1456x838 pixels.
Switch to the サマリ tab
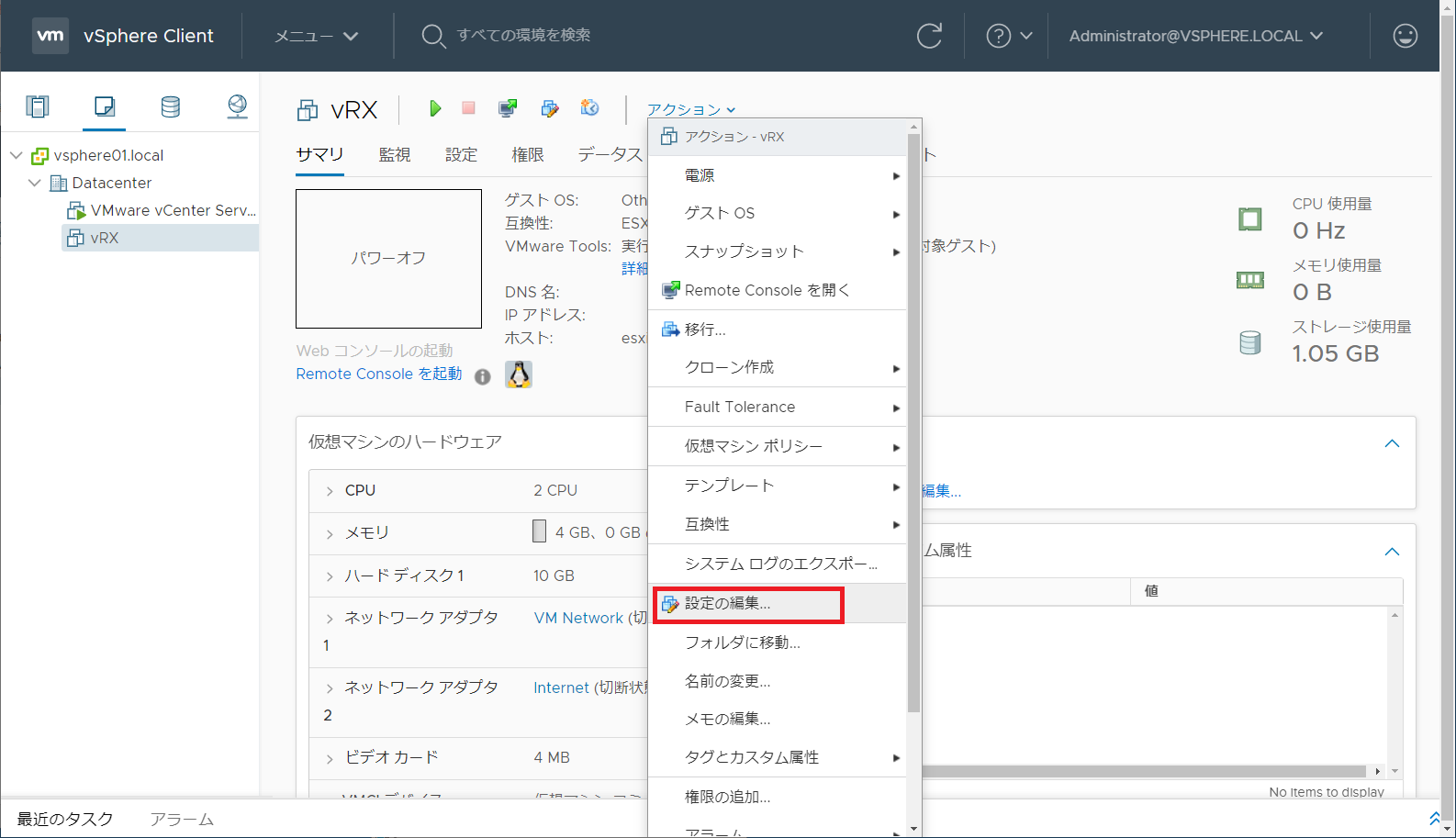click(319, 154)
